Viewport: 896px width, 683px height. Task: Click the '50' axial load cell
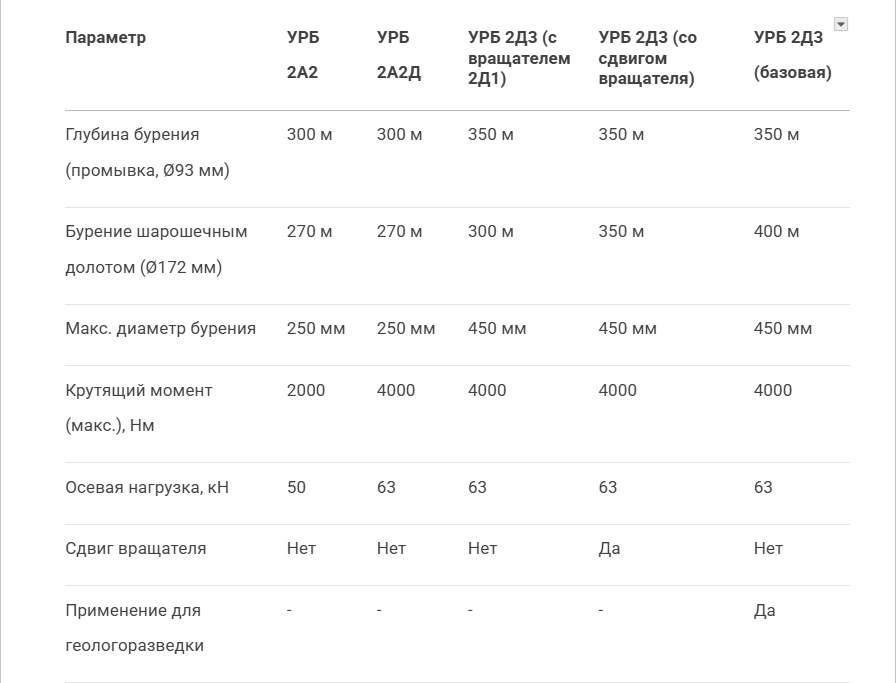coord(296,488)
